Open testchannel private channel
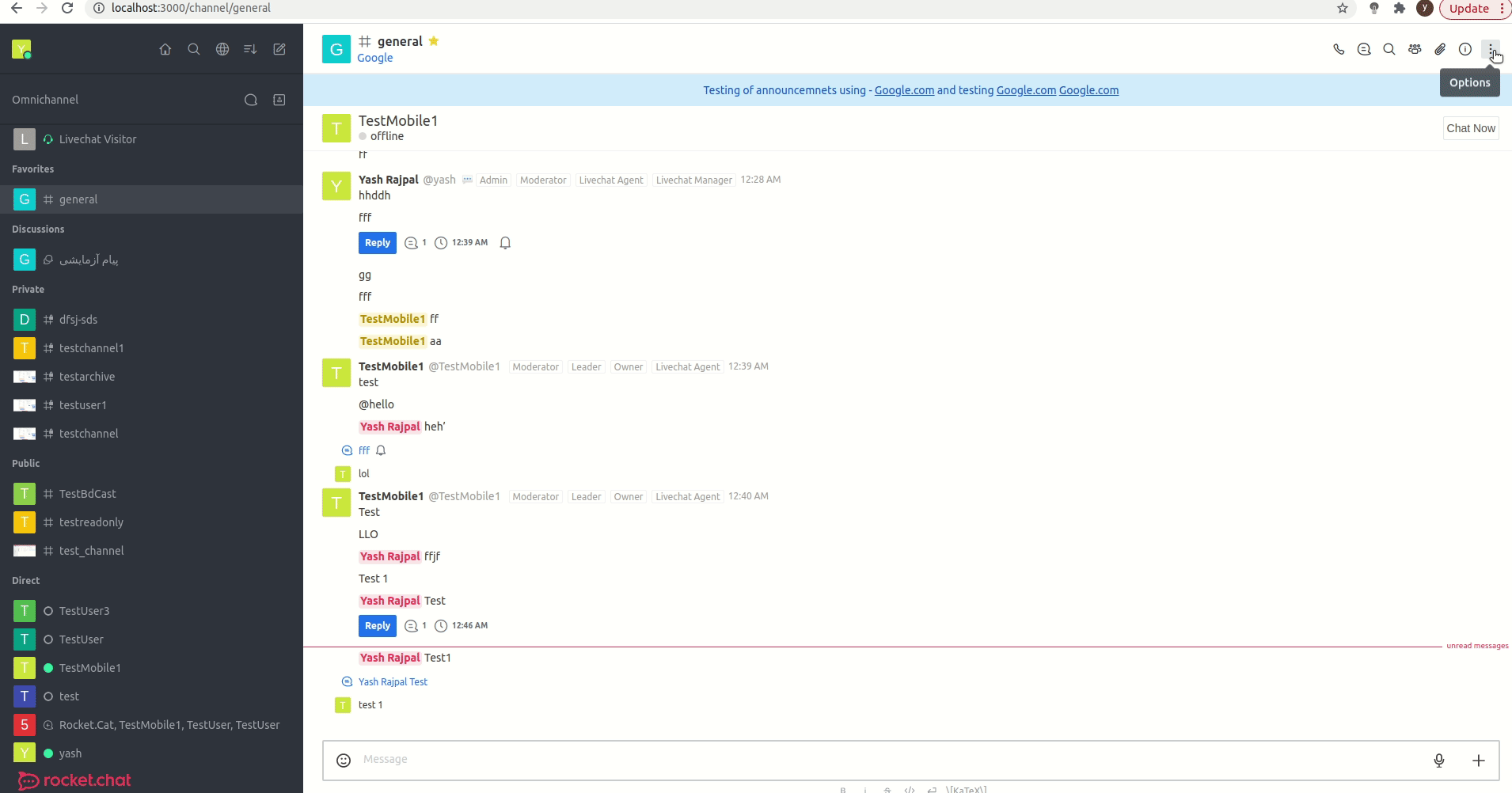 tap(151, 434)
